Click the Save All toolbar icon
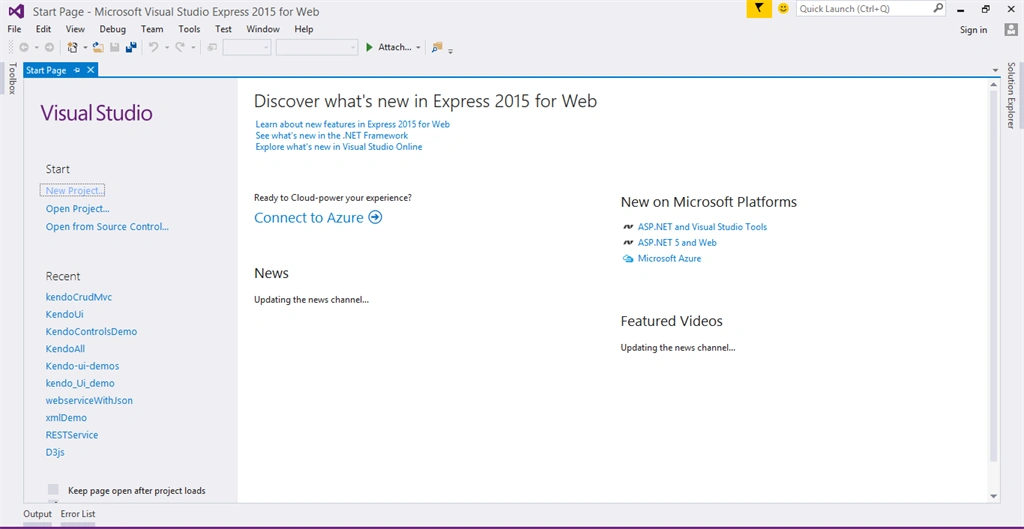This screenshot has width=1024, height=529. coord(131,47)
